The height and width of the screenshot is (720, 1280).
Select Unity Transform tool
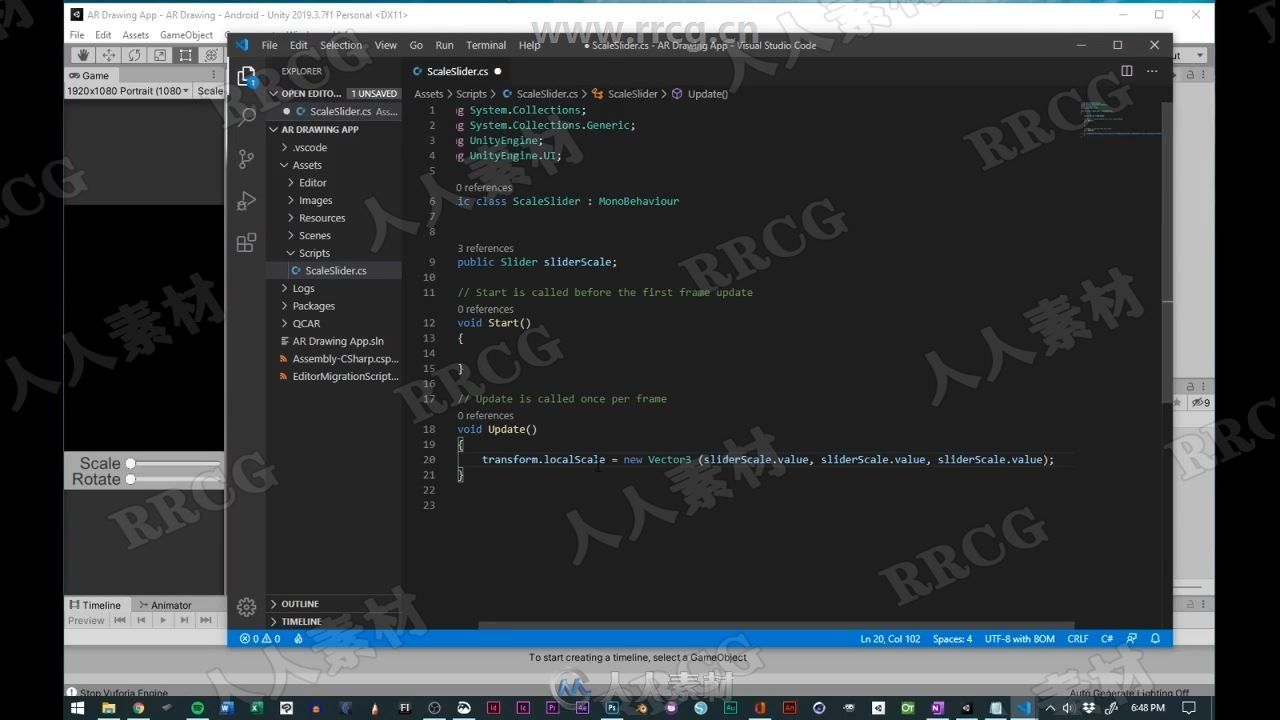(x=211, y=55)
